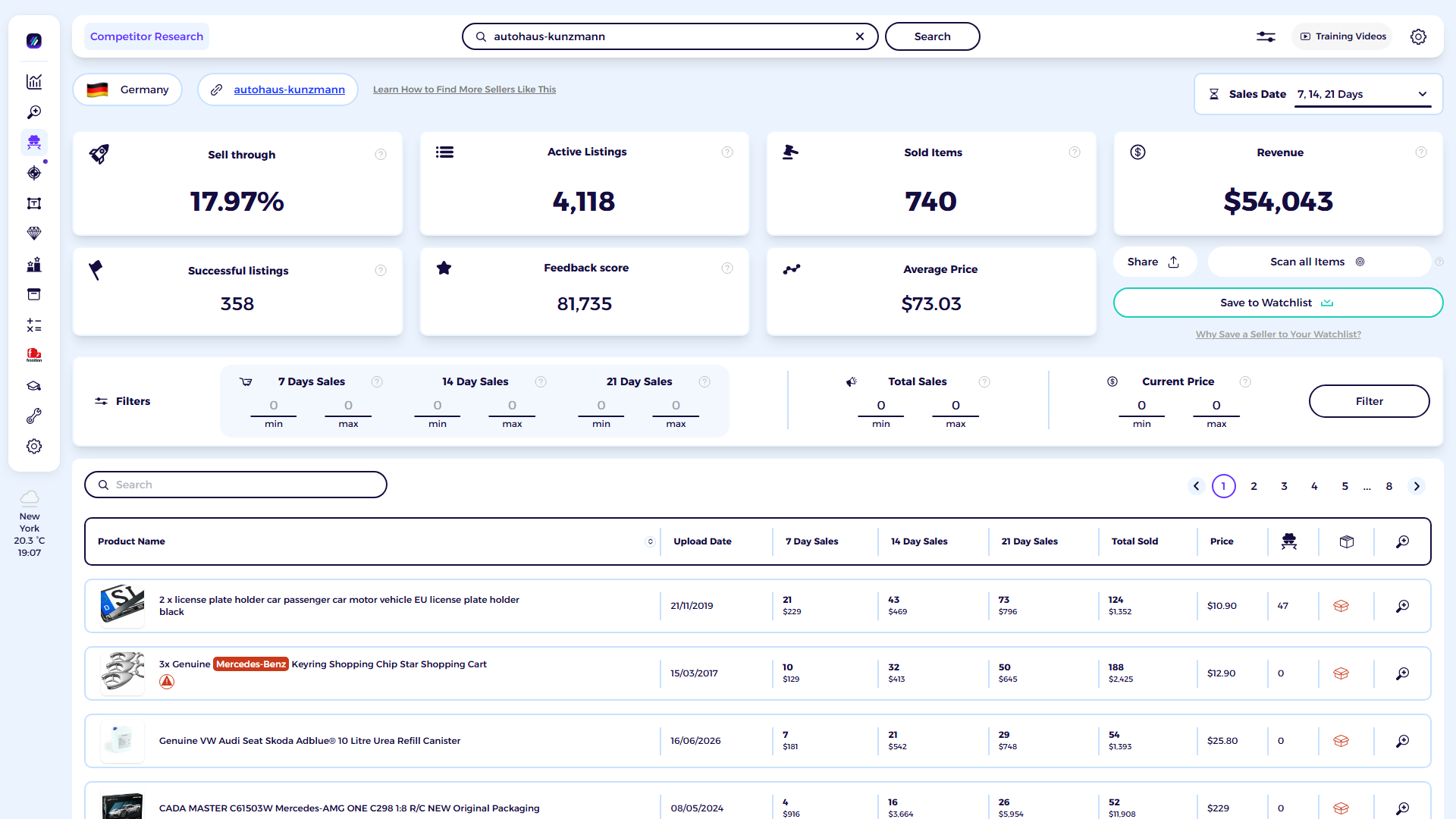This screenshot has width=1456, height=819.
Task: Go to results page 2
Action: click(x=1254, y=486)
